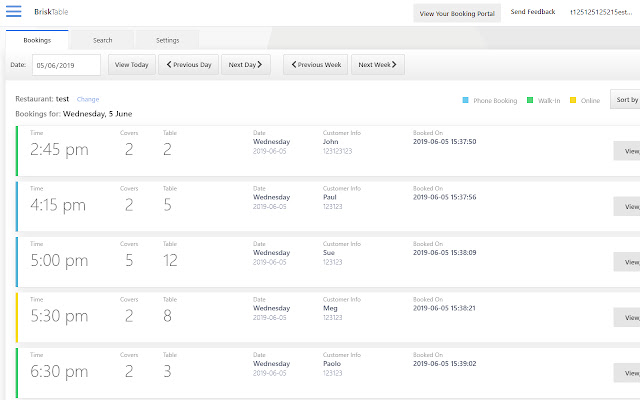
Task: Click the Bookings for Wednesday, 5 June heading
Action: [74, 114]
